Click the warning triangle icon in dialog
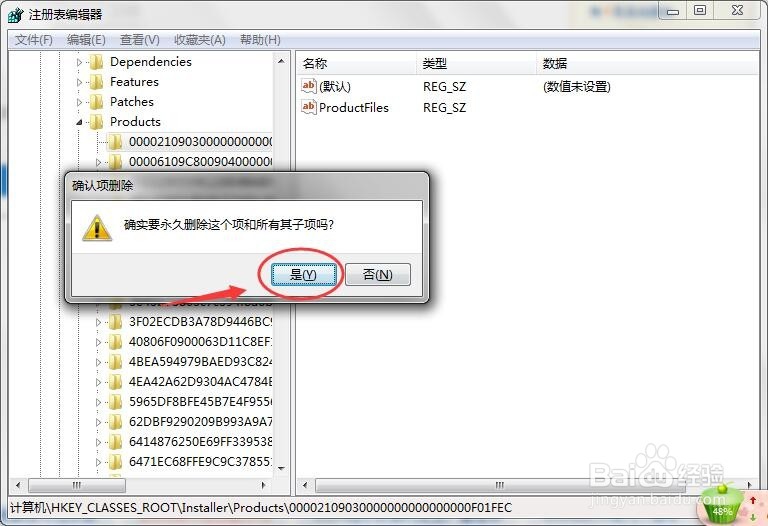Viewport: 768px width, 526px height. click(x=97, y=228)
